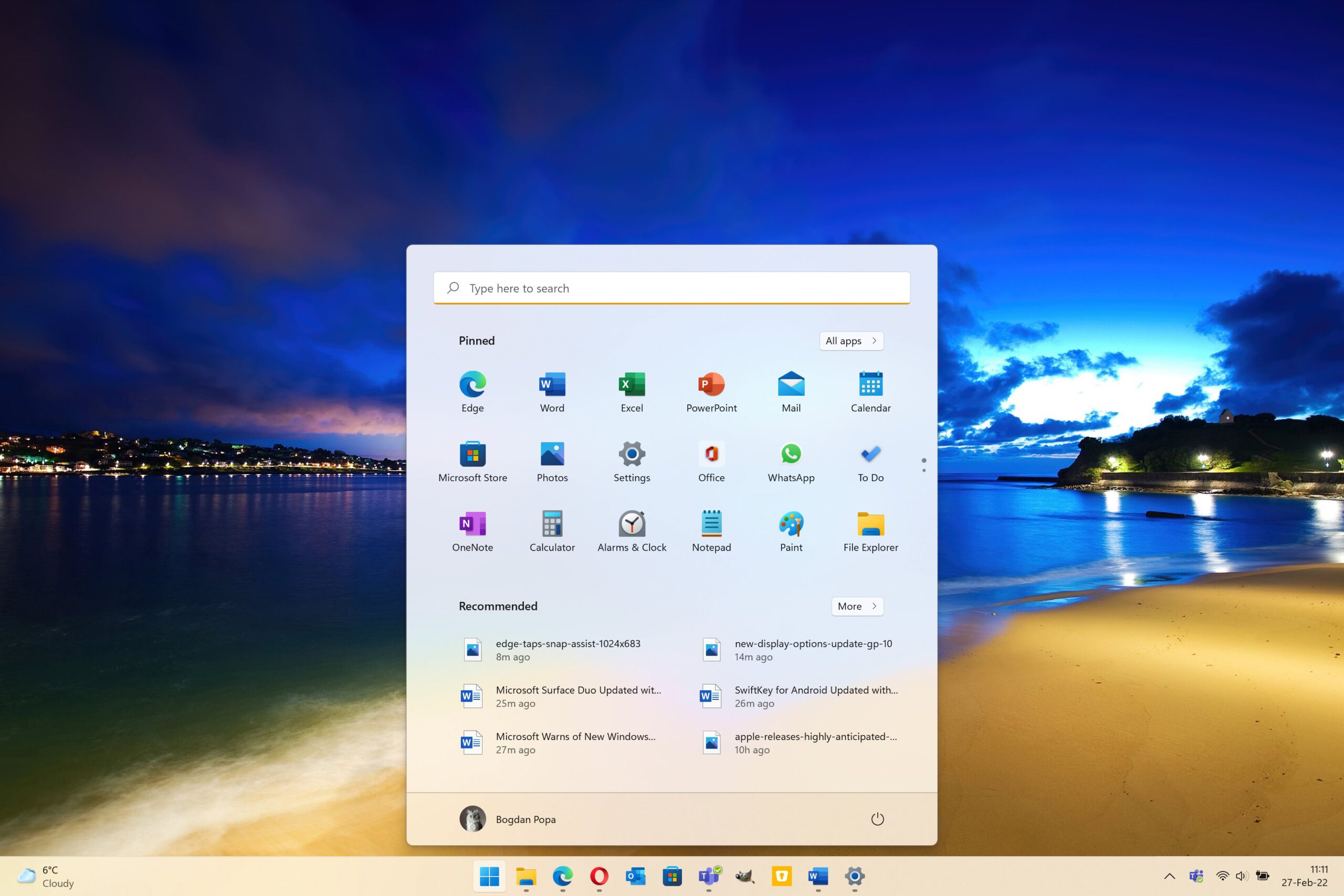The image size is (1344, 896).
Task: Open Settings from pinned apps
Action: tap(632, 462)
